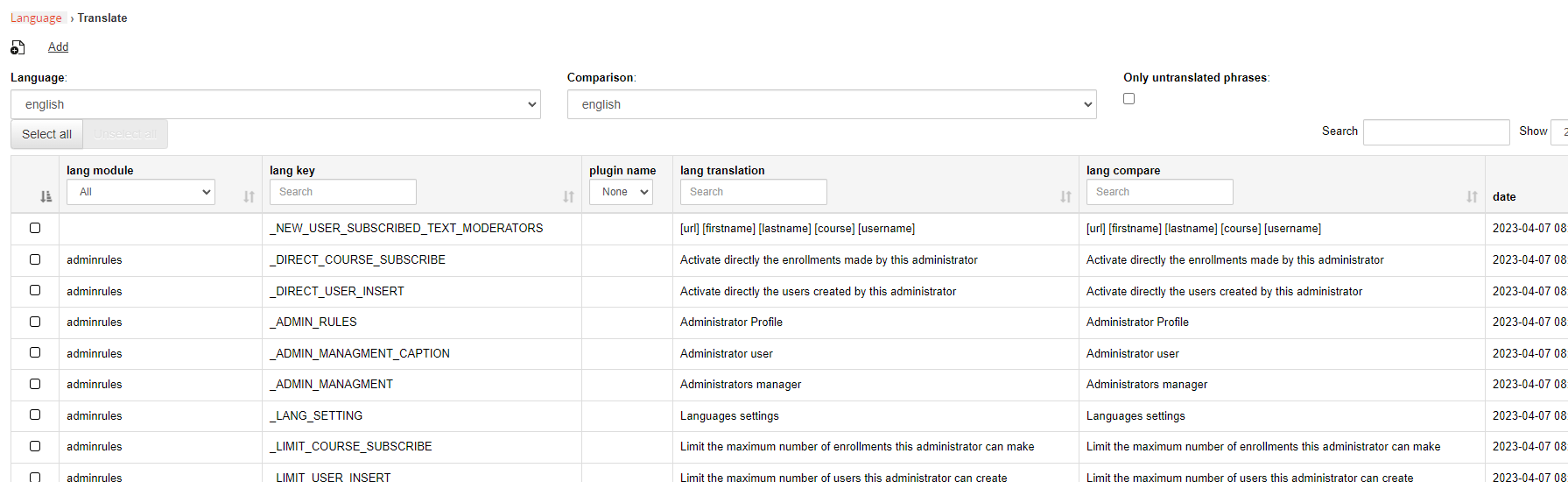Viewport: 1568px width, 482px height.
Task: Click the sort icon in checkbox column
Action: pyautogui.click(x=46, y=197)
